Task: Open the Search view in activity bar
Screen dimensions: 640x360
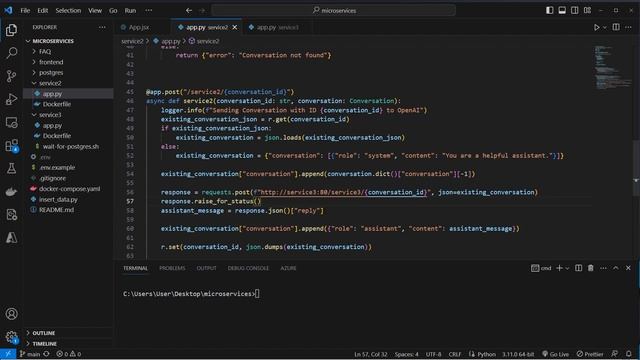Action: click(11, 53)
